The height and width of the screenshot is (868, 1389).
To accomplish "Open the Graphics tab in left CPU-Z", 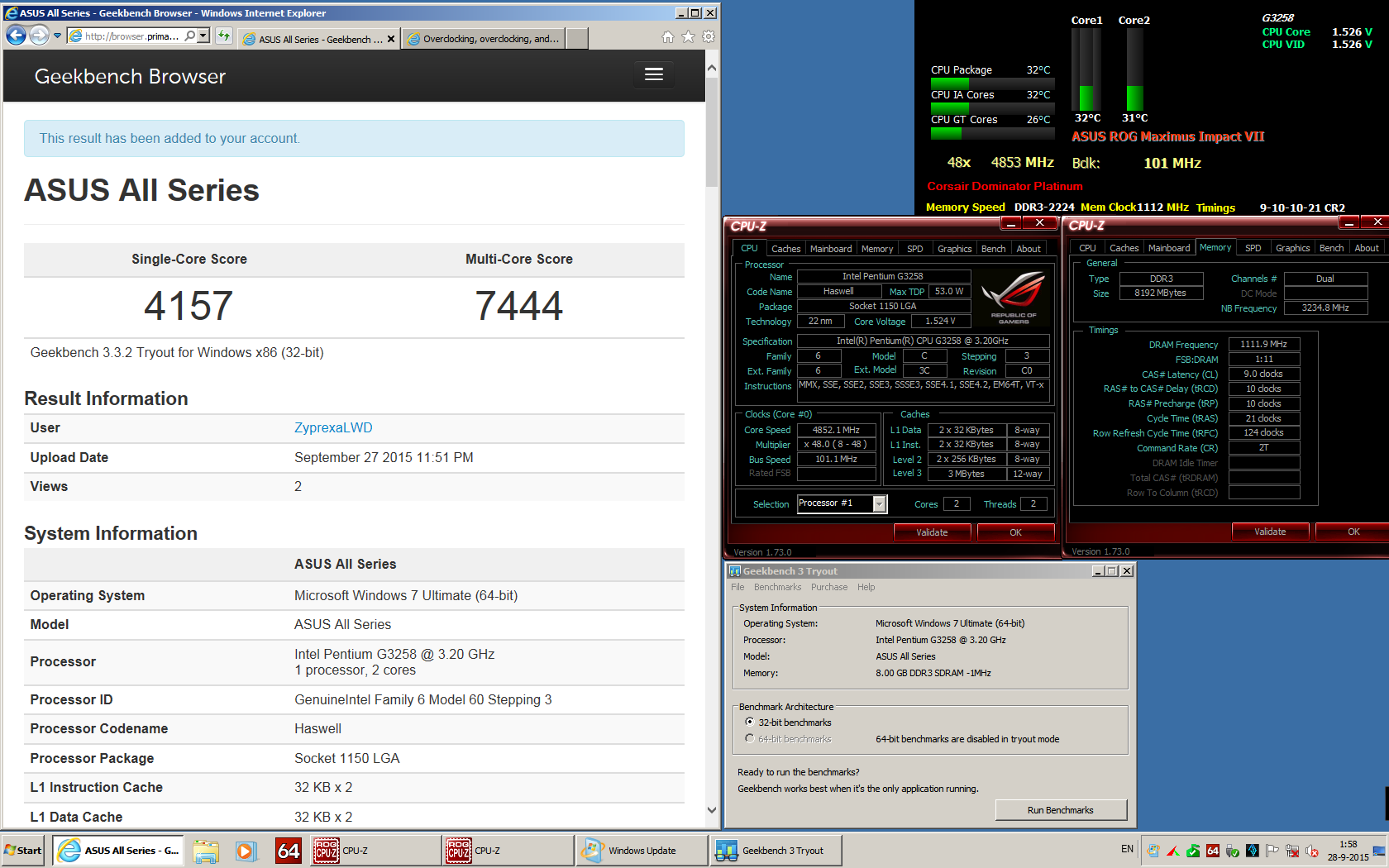I will [x=954, y=249].
